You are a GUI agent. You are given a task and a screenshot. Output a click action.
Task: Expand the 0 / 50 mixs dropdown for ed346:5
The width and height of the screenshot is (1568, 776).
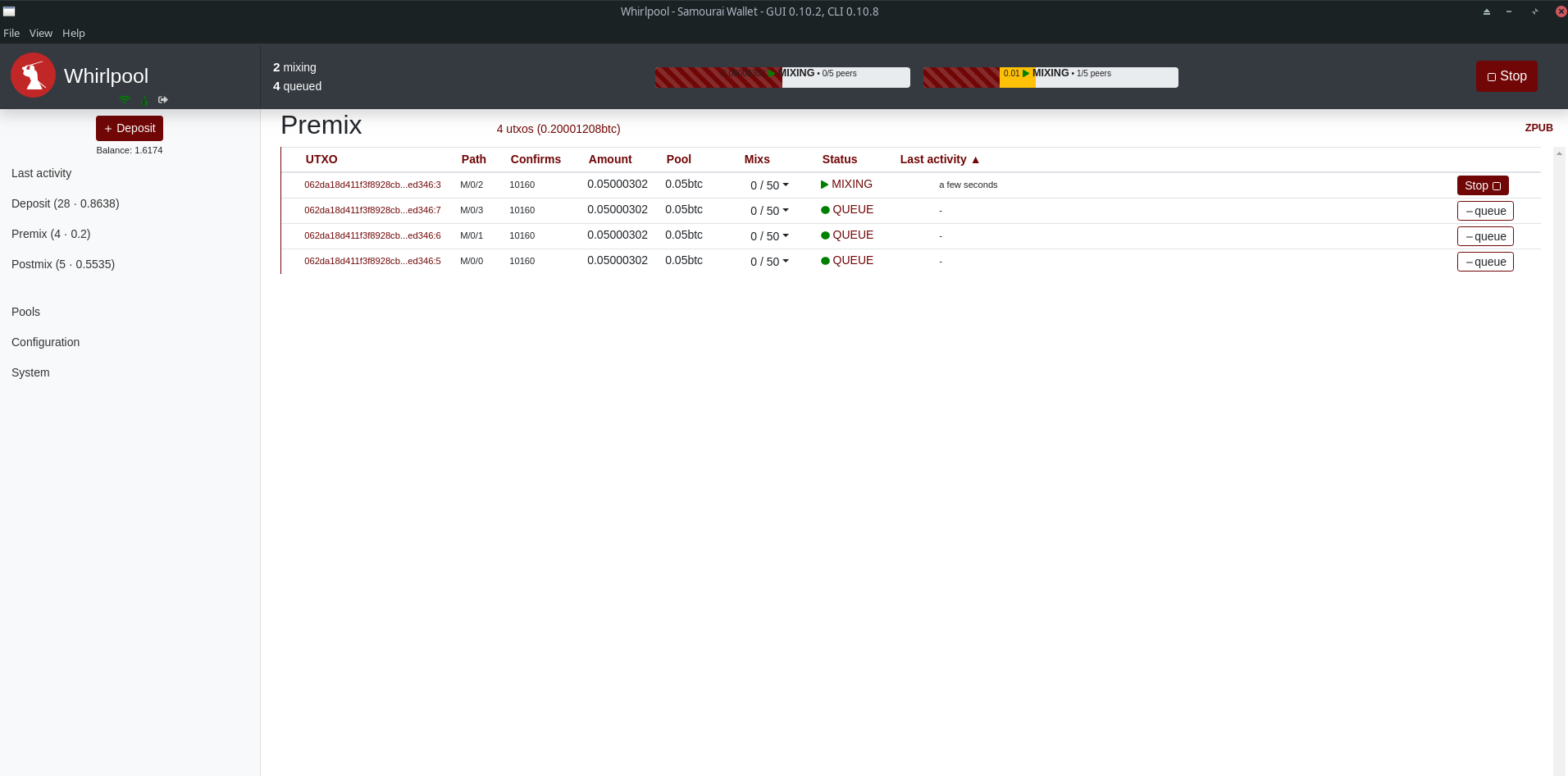(769, 262)
